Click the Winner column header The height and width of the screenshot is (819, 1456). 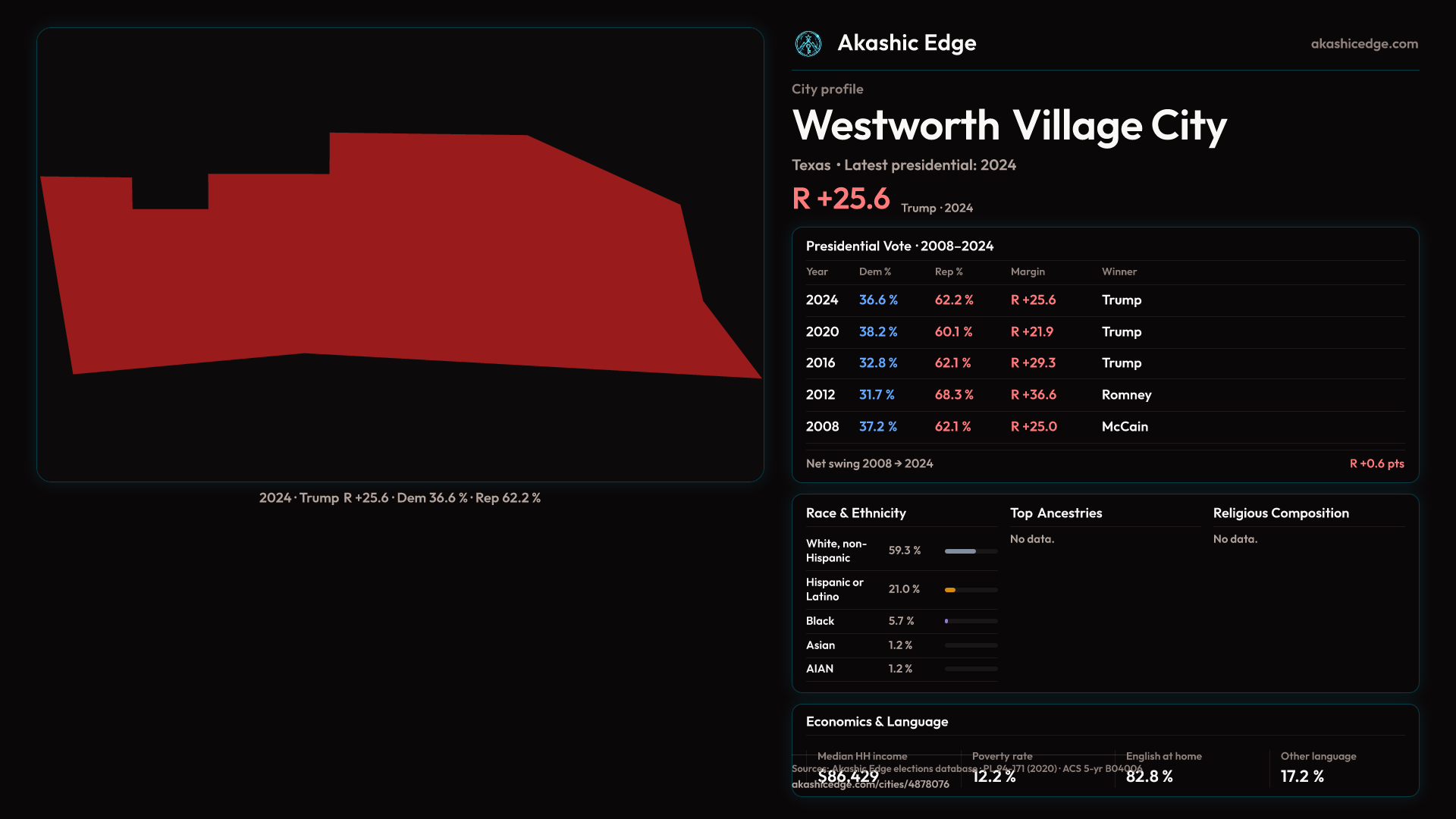(x=1119, y=271)
